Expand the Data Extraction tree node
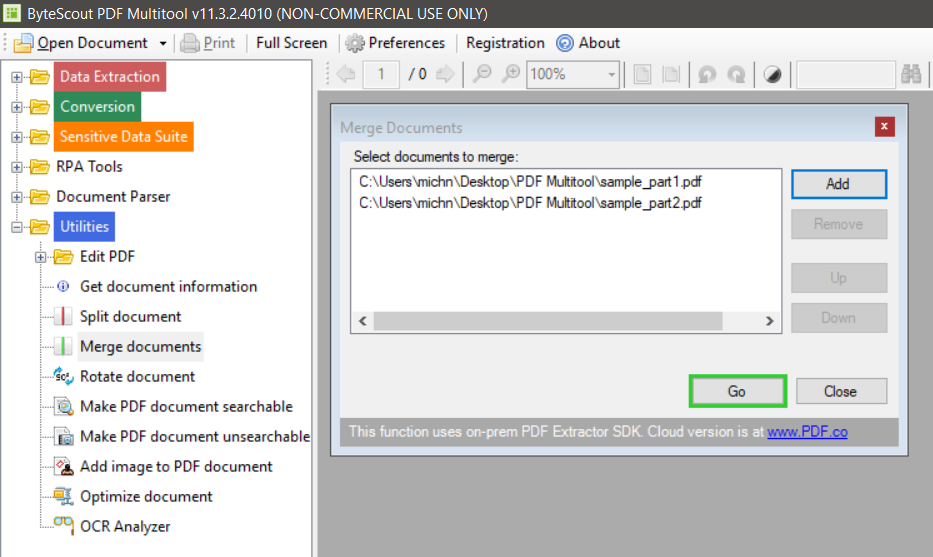Screen dimensions: 933x557 click(17, 77)
